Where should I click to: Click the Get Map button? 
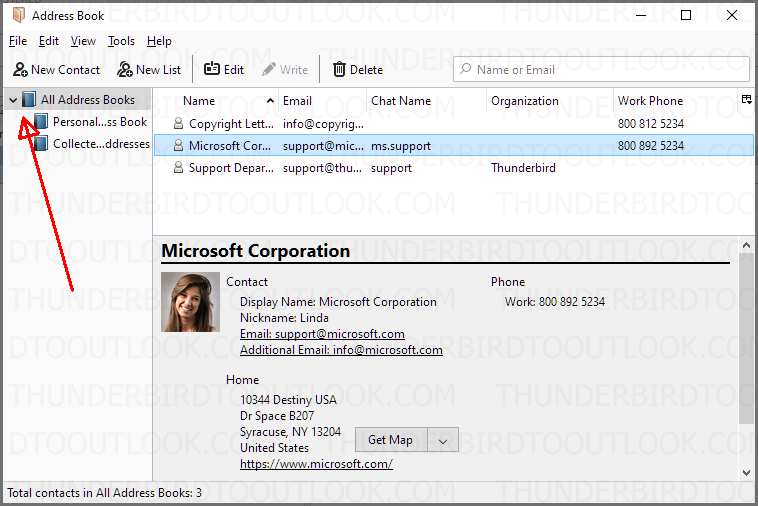tap(391, 440)
